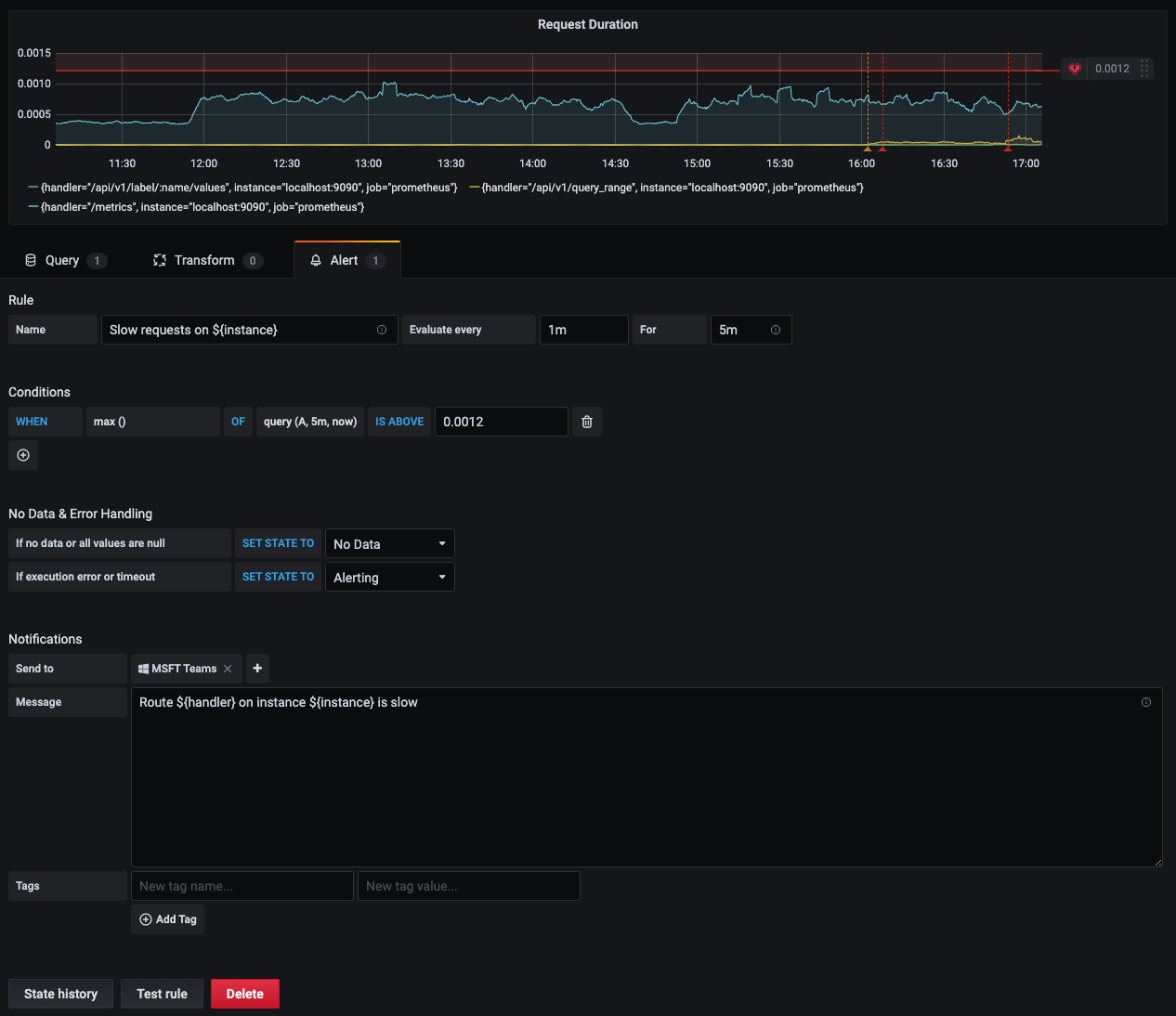This screenshot has height=1016, width=1176.
Task: Open the max () reducer selector
Action: [x=152, y=422]
